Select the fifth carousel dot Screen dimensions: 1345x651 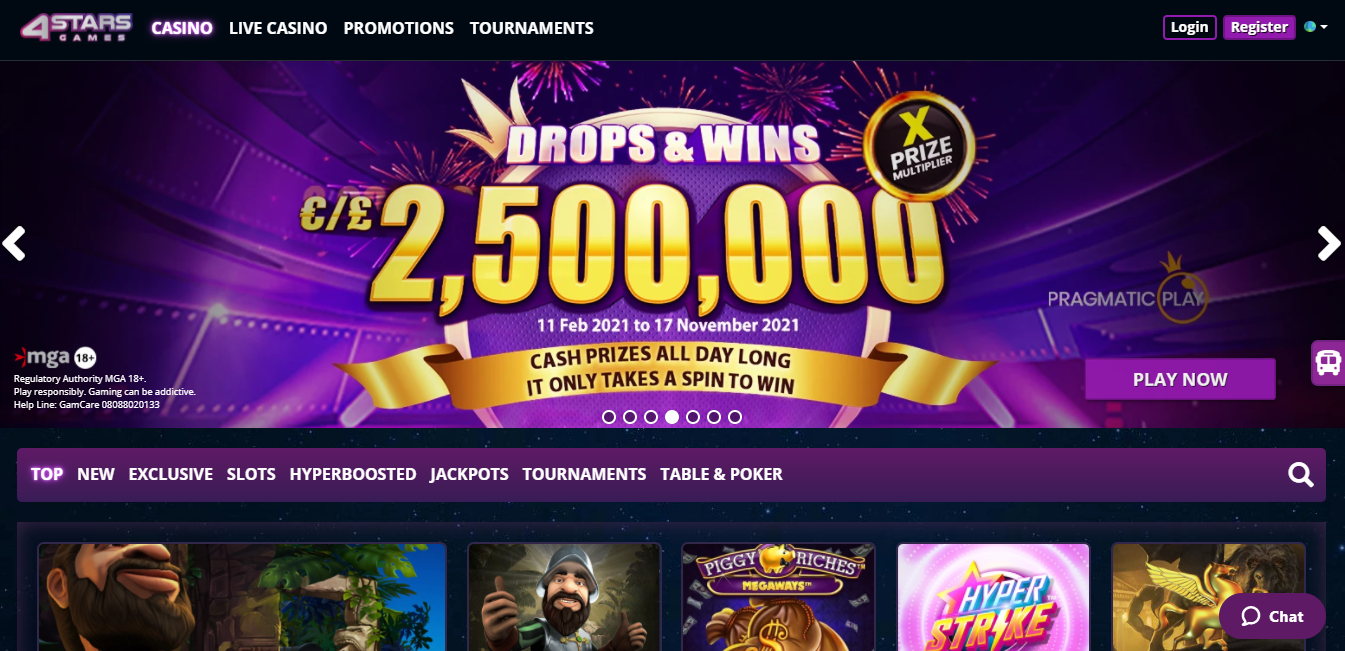tap(693, 417)
